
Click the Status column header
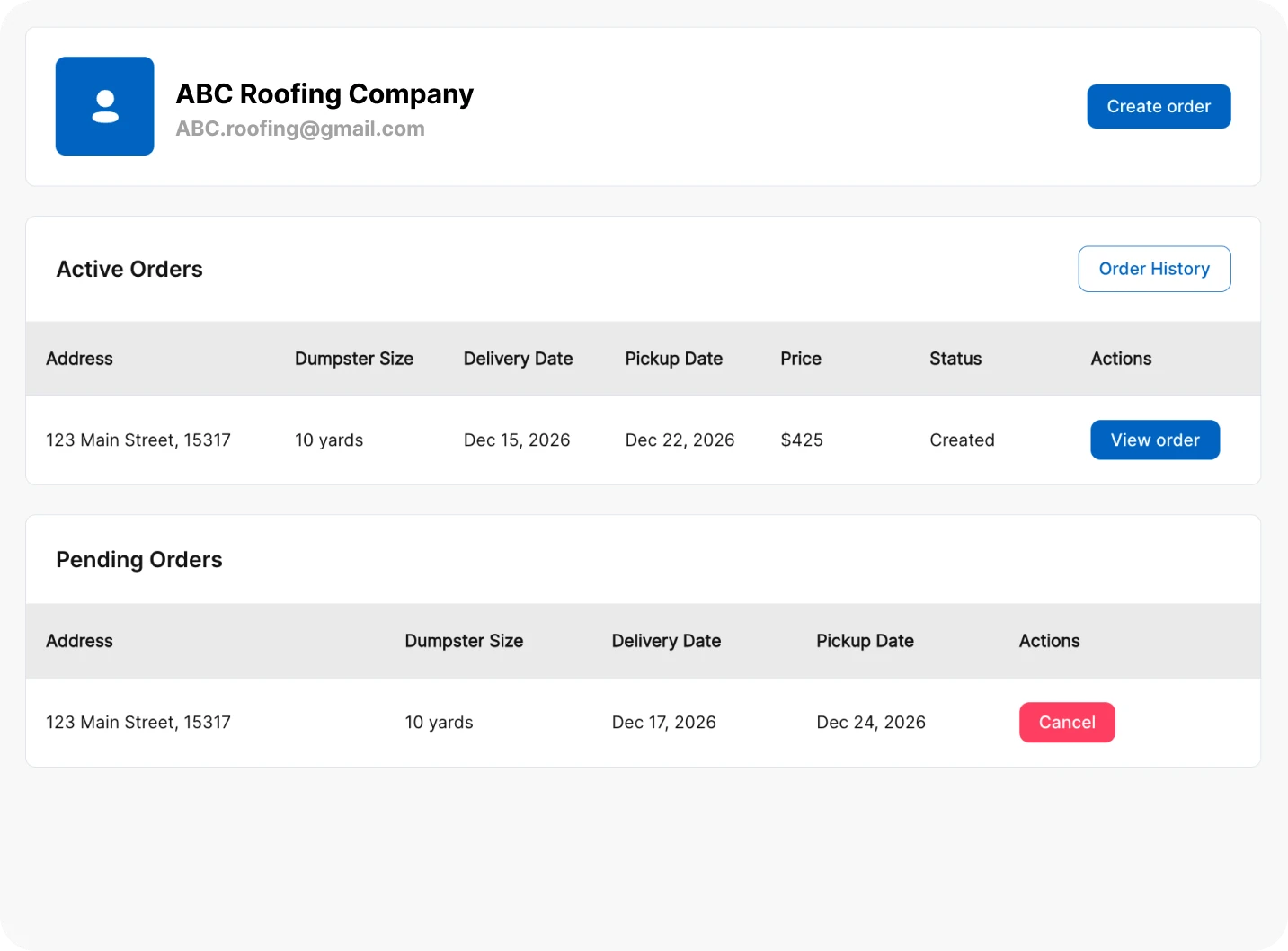coord(955,359)
